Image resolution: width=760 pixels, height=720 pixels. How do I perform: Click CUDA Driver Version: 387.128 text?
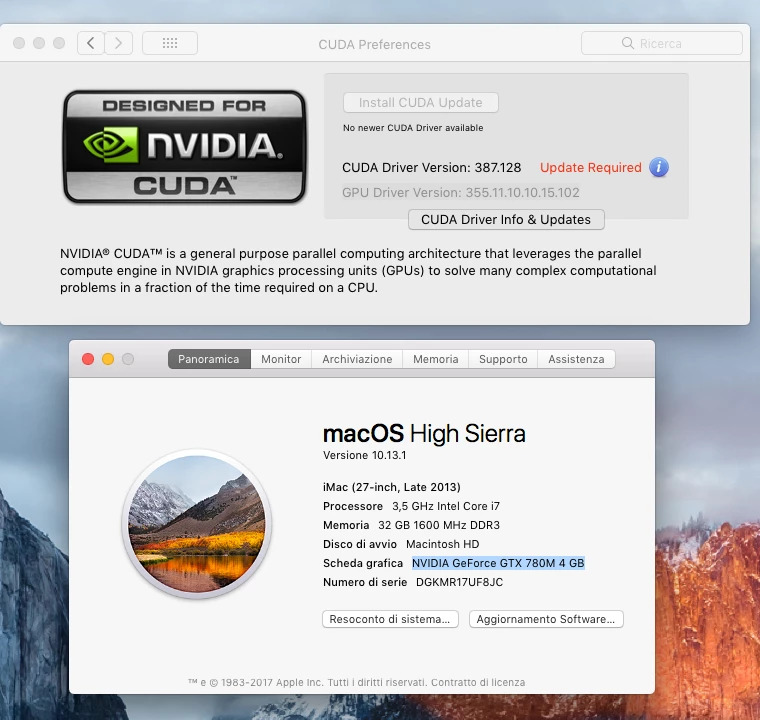(431, 168)
